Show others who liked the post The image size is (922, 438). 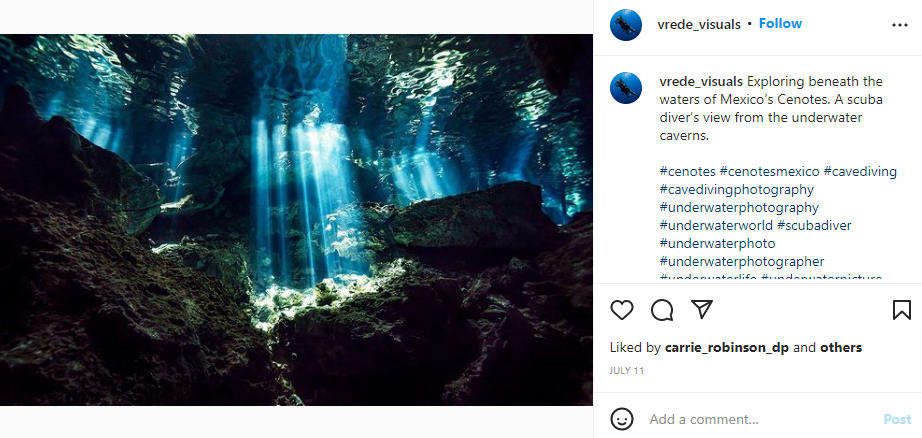841,348
